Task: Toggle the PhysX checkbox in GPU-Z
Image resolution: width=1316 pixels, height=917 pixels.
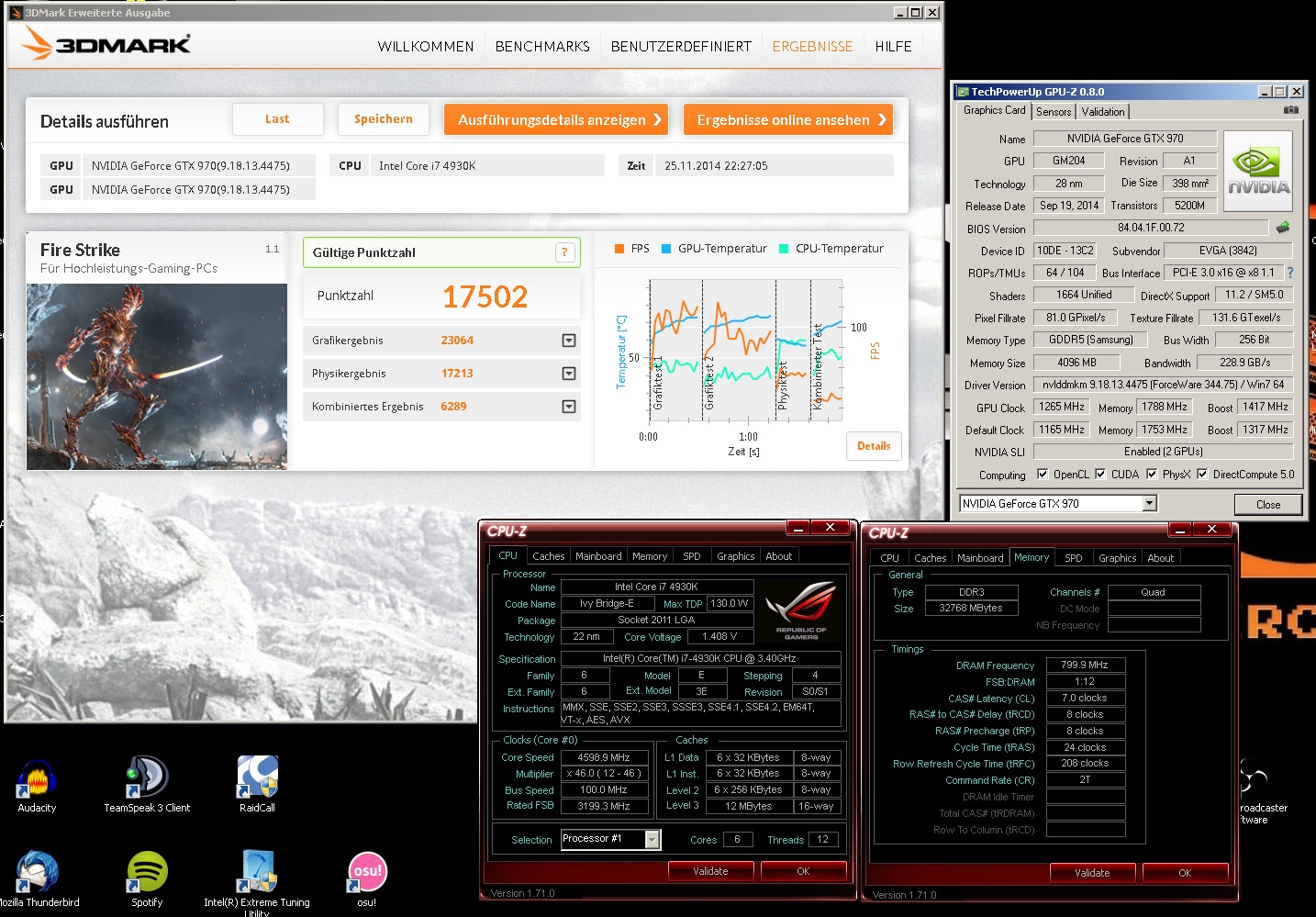Action: coord(1152,475)
